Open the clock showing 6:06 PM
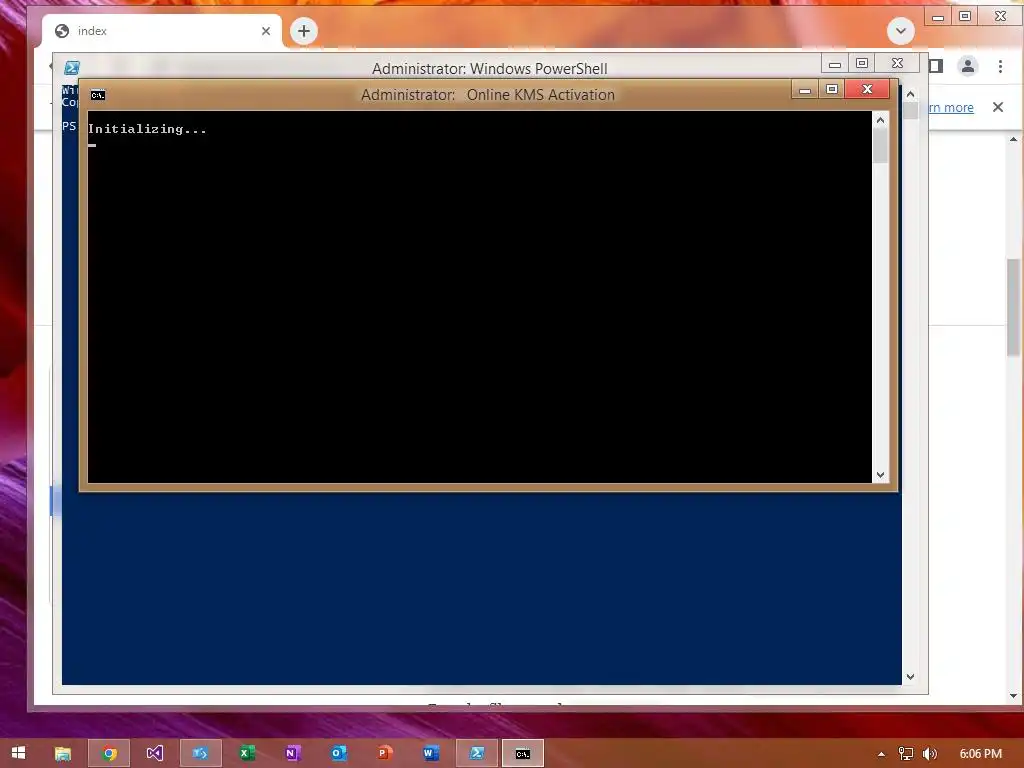This screenshot has width=1024, height=768. pos(980,754)
